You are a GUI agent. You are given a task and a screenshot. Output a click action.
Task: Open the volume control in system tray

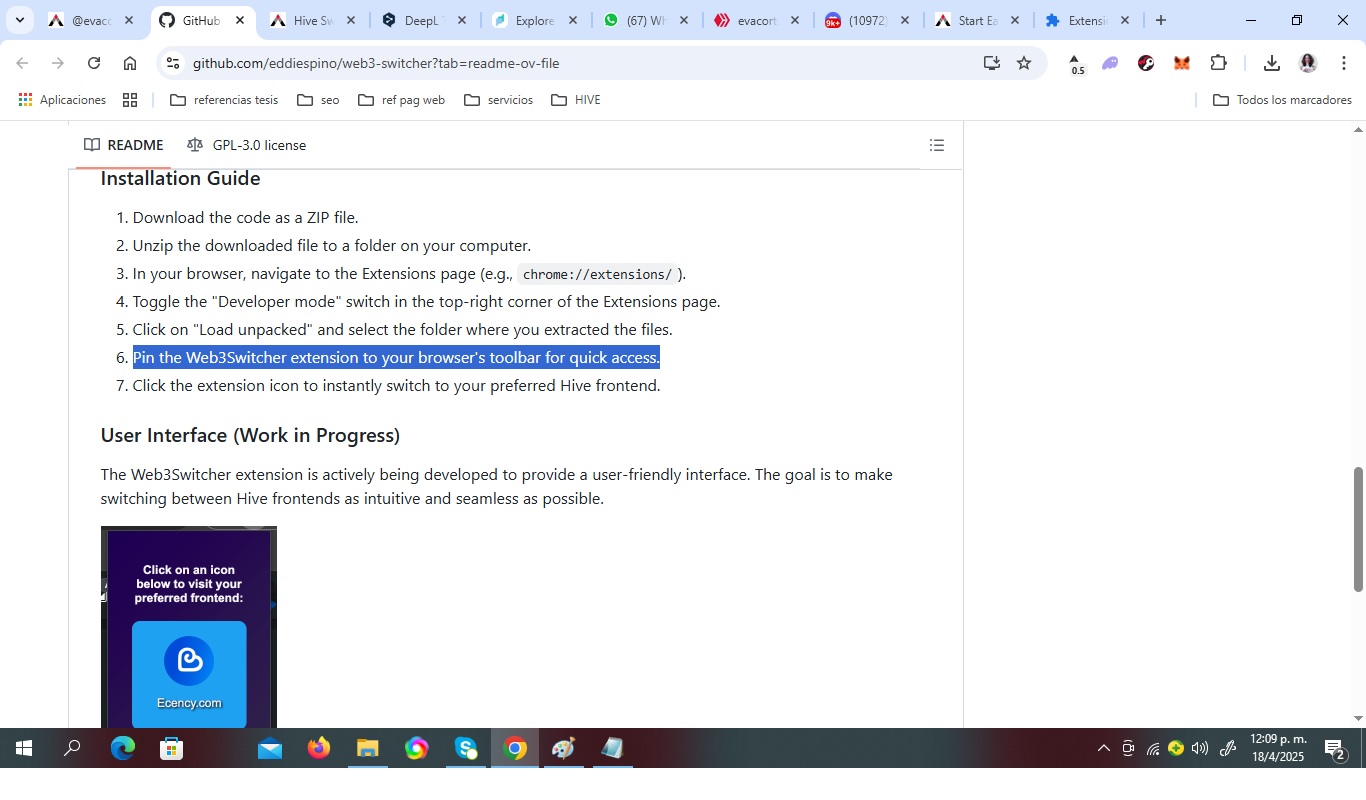click(x=1200, y=748)
